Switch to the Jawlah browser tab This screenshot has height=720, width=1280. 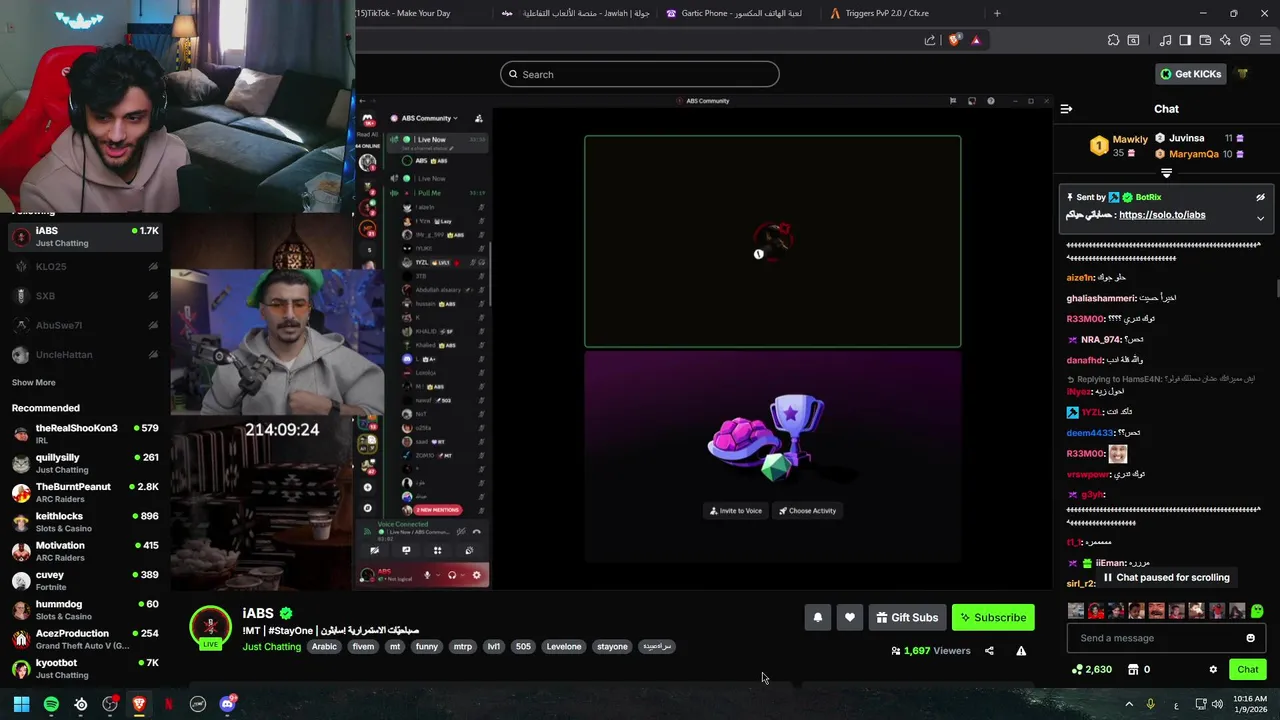point(575,13)
